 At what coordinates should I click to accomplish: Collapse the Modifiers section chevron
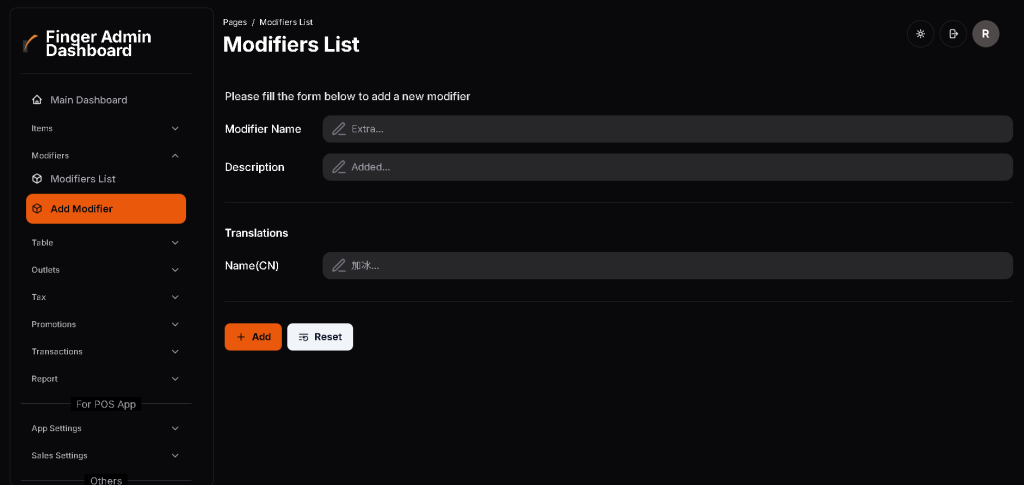[175, 155]
